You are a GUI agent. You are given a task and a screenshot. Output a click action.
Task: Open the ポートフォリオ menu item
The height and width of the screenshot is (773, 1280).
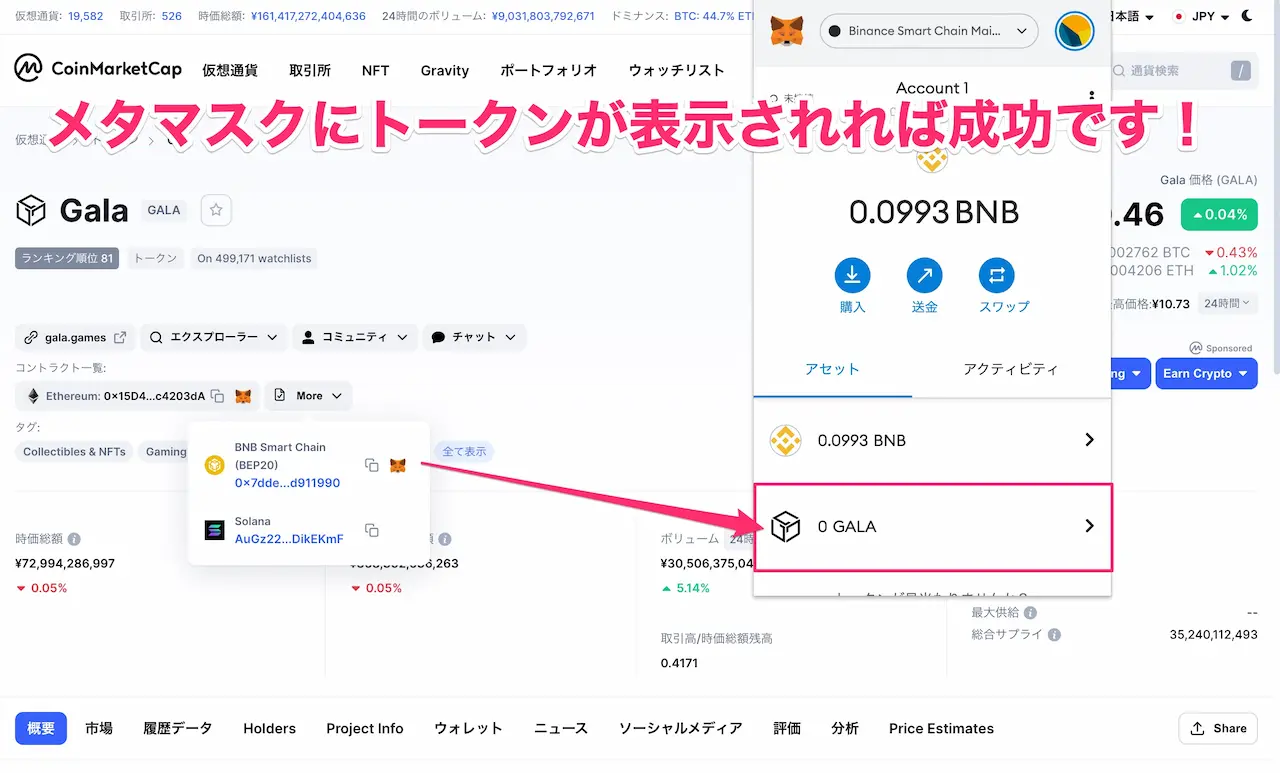549,70
